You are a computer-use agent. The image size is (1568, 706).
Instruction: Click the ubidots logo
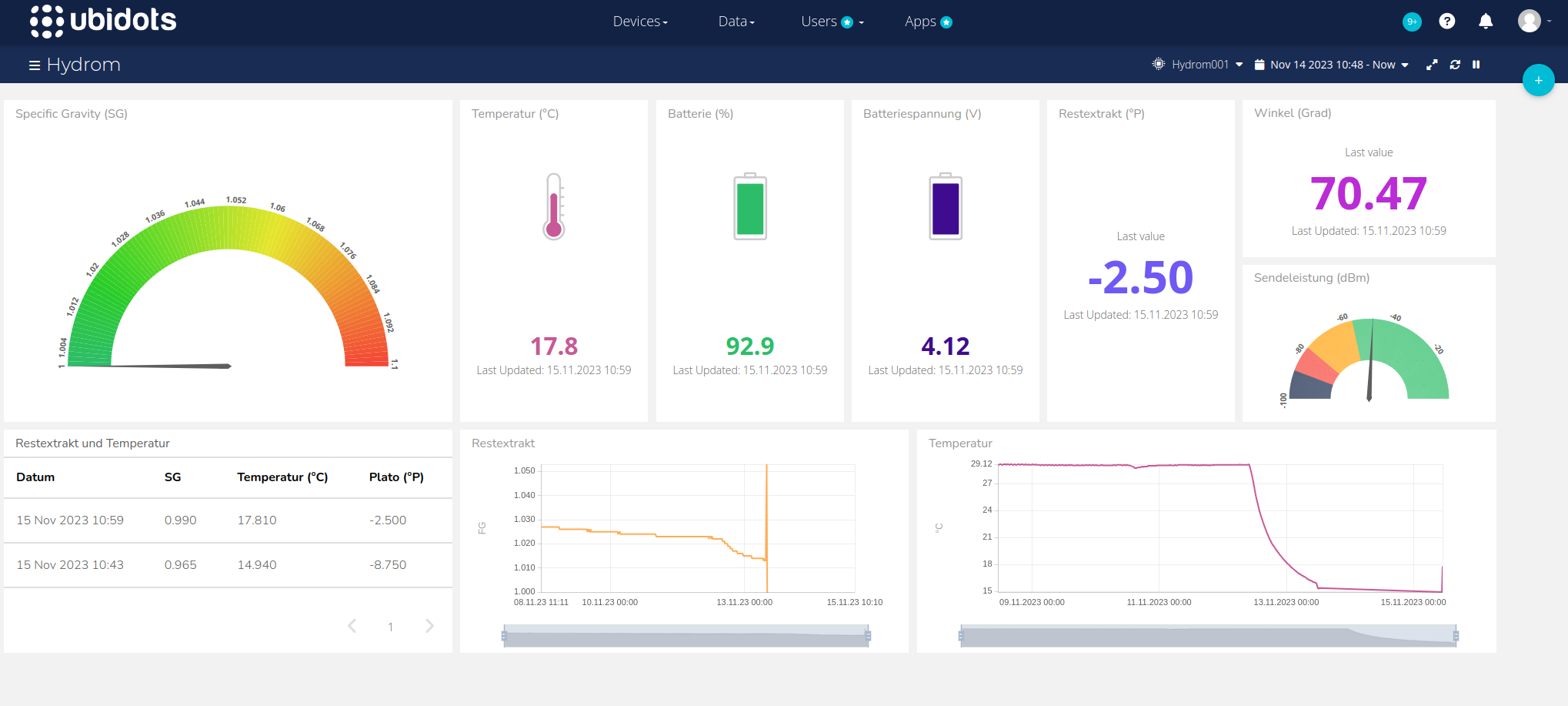(x=103, y=21)
